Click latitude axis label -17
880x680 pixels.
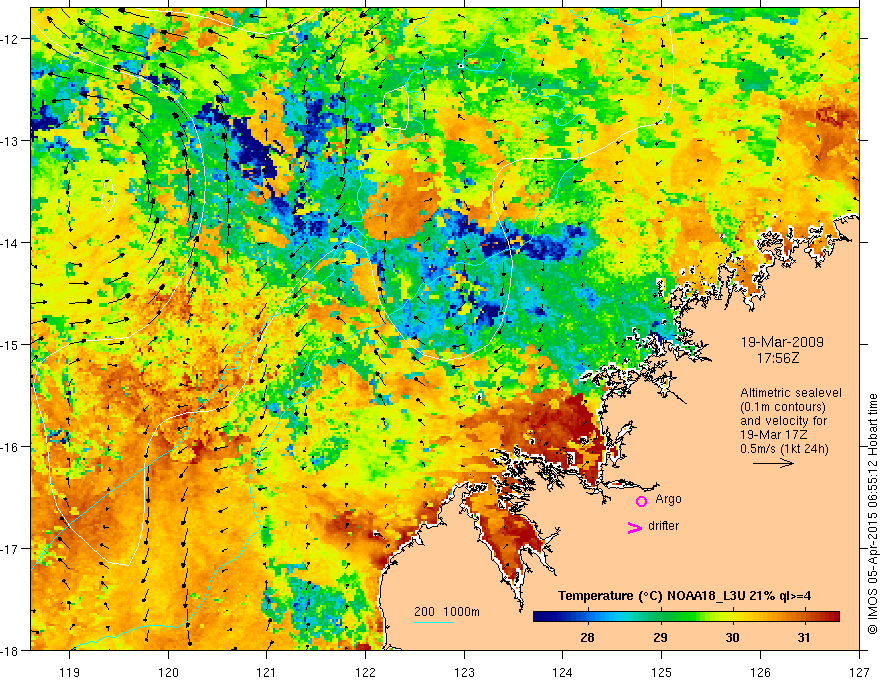(x=10, y=549)
